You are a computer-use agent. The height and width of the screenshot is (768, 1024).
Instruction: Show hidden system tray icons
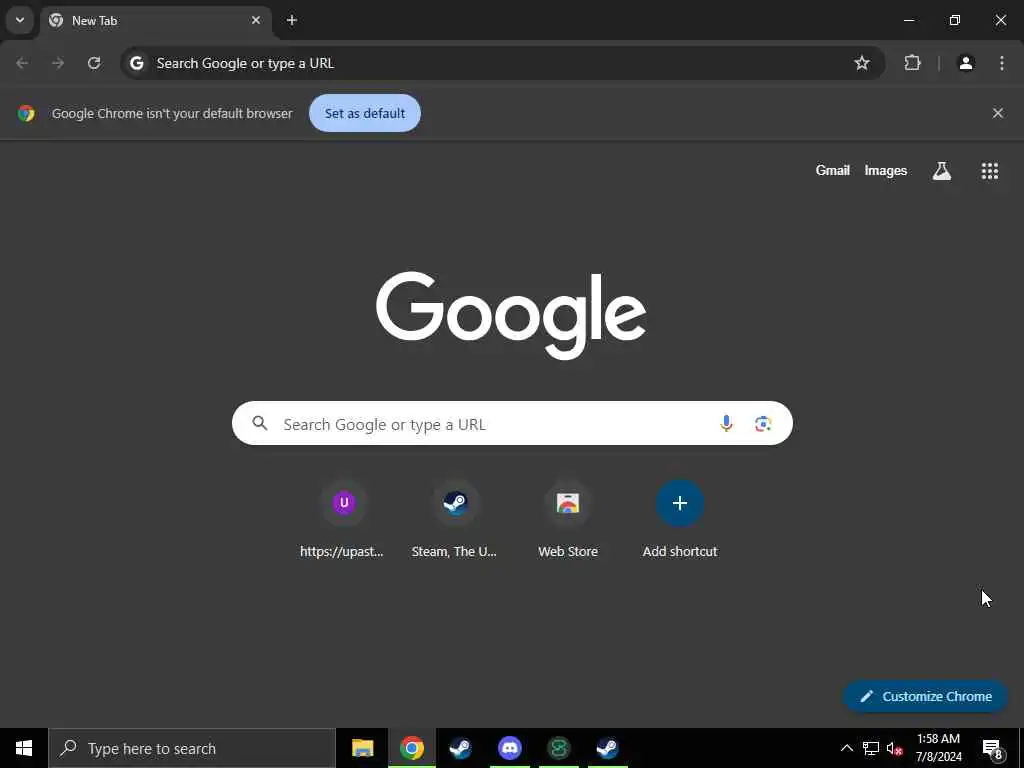846,748
